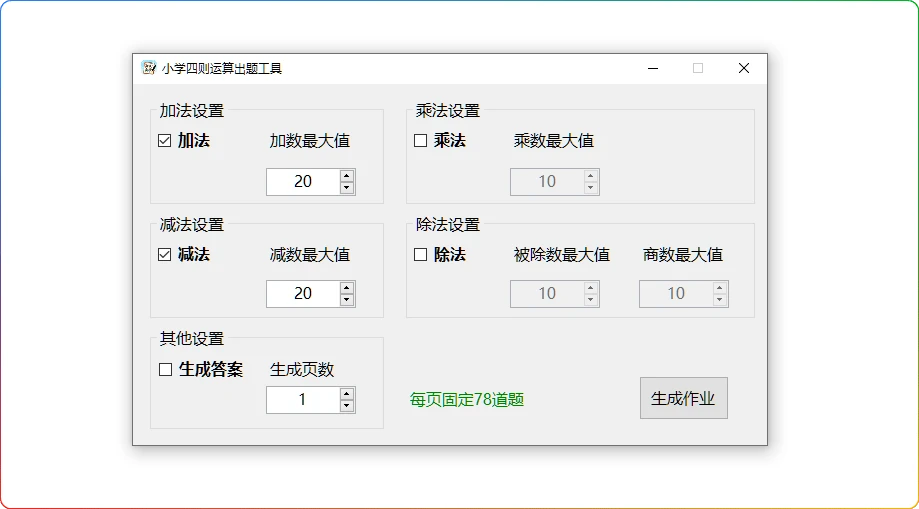This screenshot has height=509, width=919.
Task: Check the 生成答案 option
Action: pyautogui.click(x=166, y=370)
